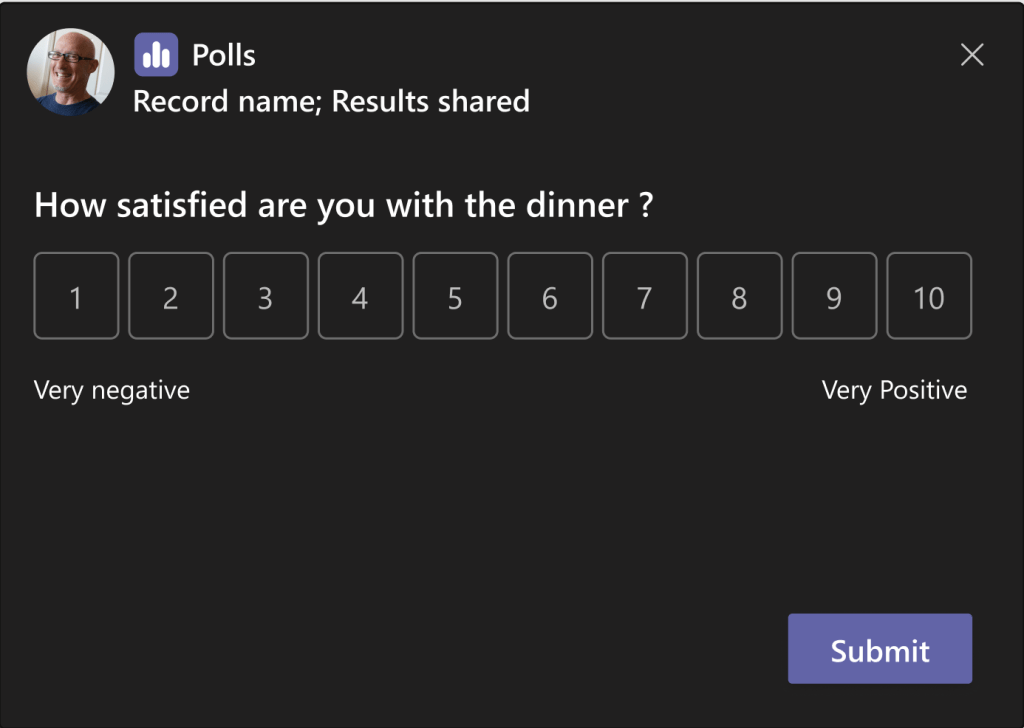This screenshot has height=728, width=1024.
Task: Choose rating 8 box
Action: (739, 296)
